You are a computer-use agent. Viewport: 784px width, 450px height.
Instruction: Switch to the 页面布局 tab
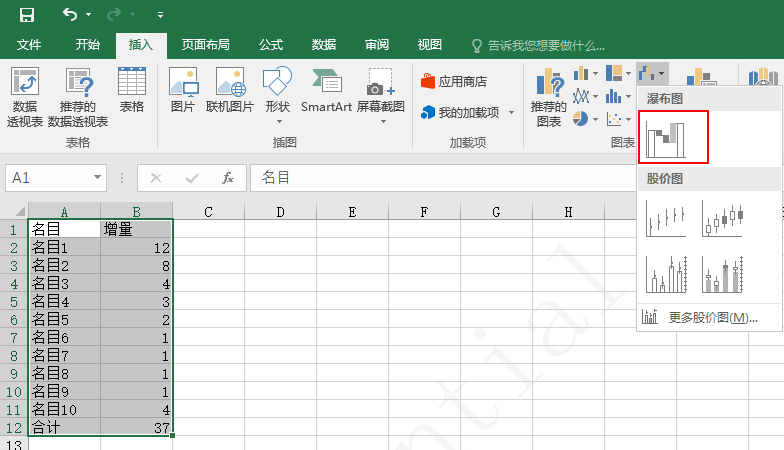coord(206,45)
